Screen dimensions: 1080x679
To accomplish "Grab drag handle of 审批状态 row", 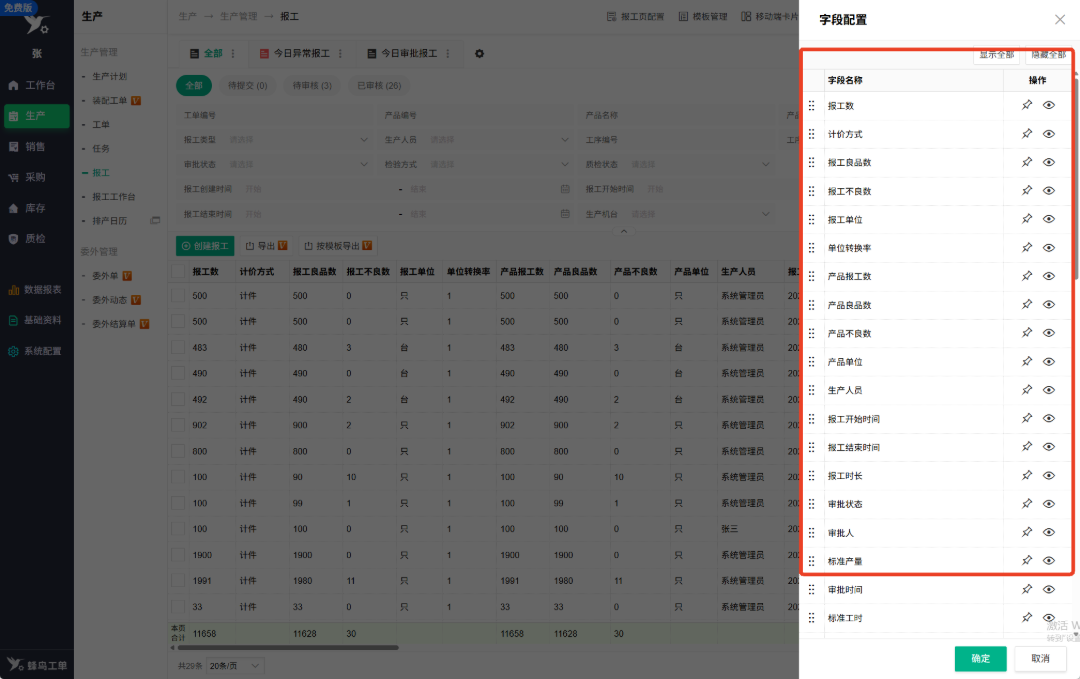I will tap(811, 504).
